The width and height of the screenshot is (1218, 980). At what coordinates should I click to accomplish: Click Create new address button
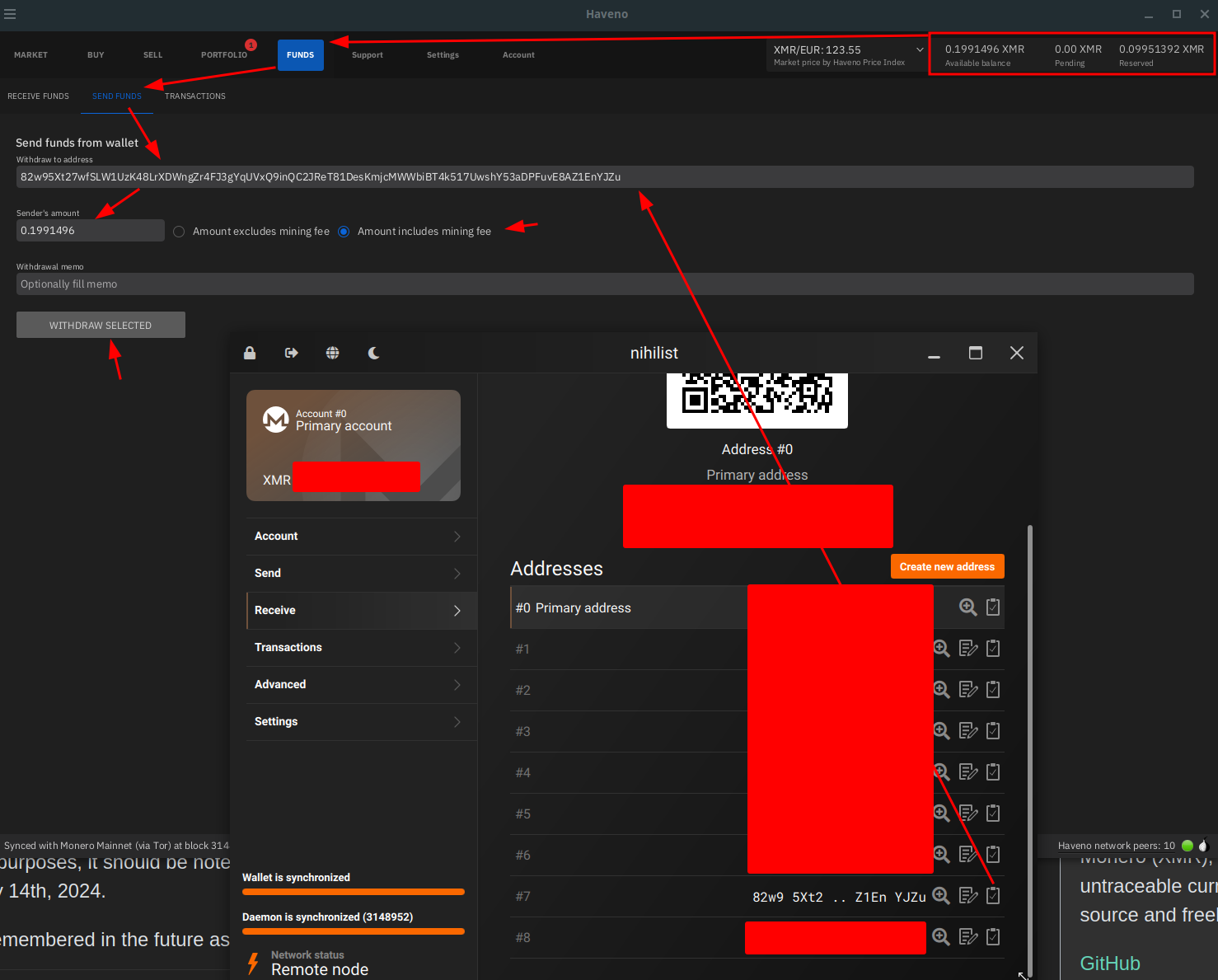coord(948,566)
